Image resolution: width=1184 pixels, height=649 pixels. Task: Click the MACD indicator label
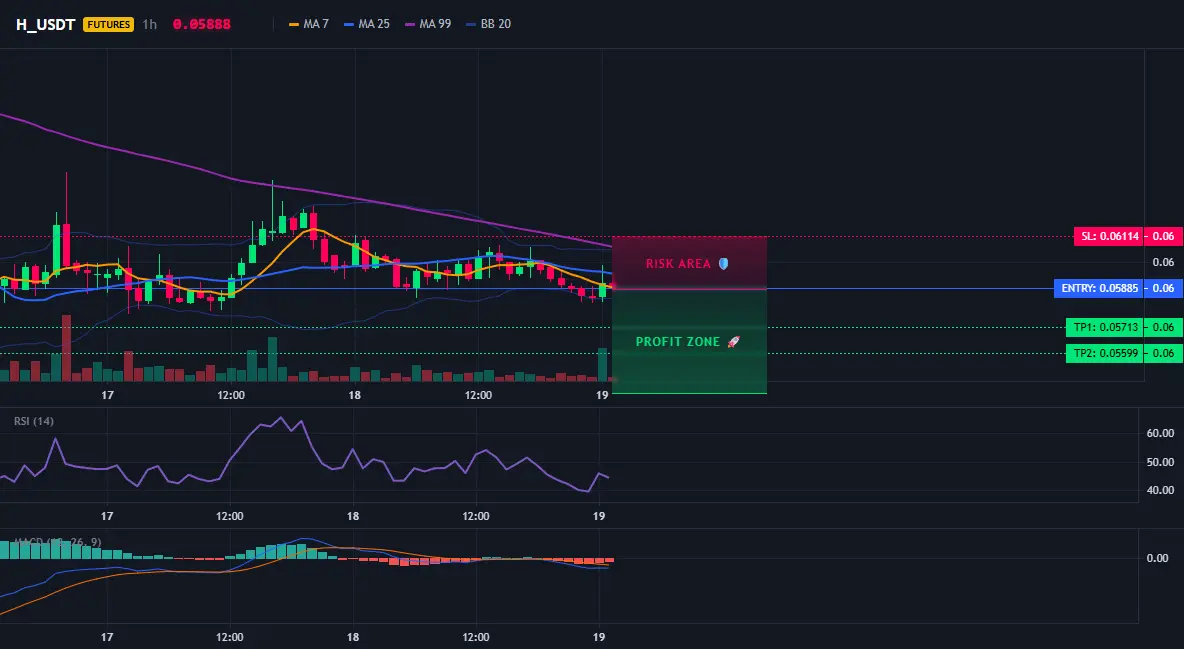pyautogui.click(x=57, y=542)
